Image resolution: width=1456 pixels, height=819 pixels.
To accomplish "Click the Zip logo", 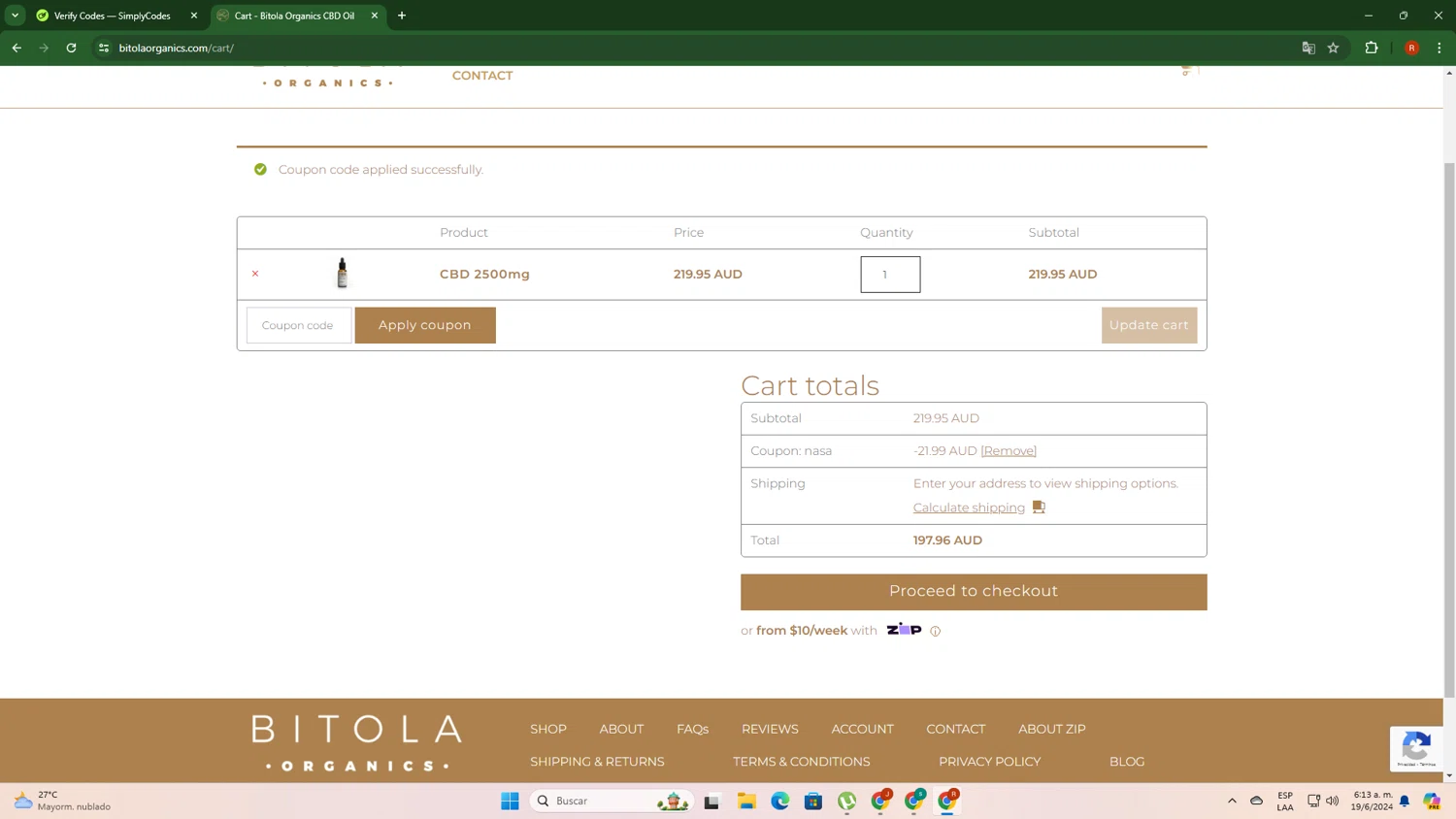I will [904, 629].
